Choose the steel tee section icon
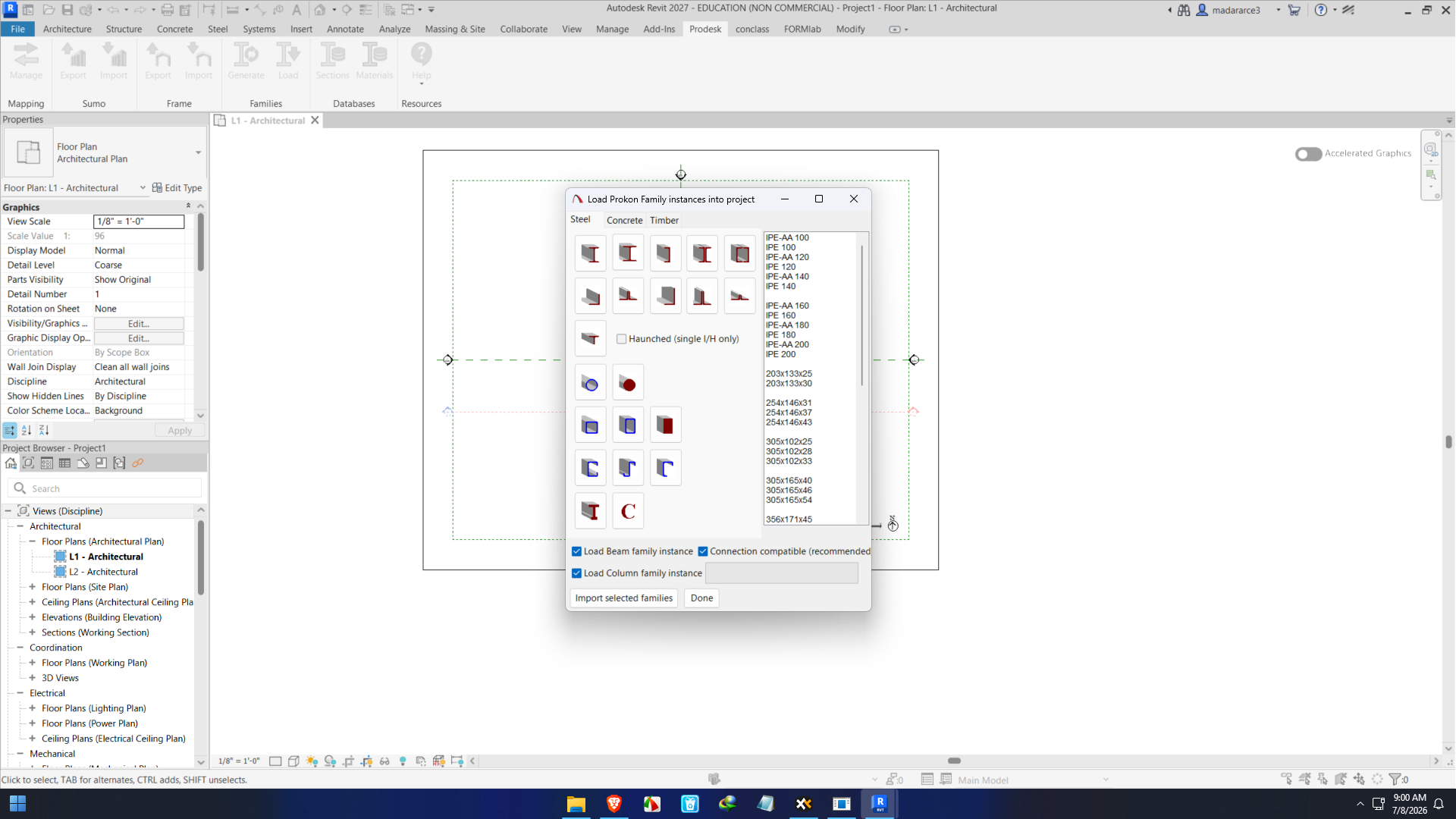 590,338
